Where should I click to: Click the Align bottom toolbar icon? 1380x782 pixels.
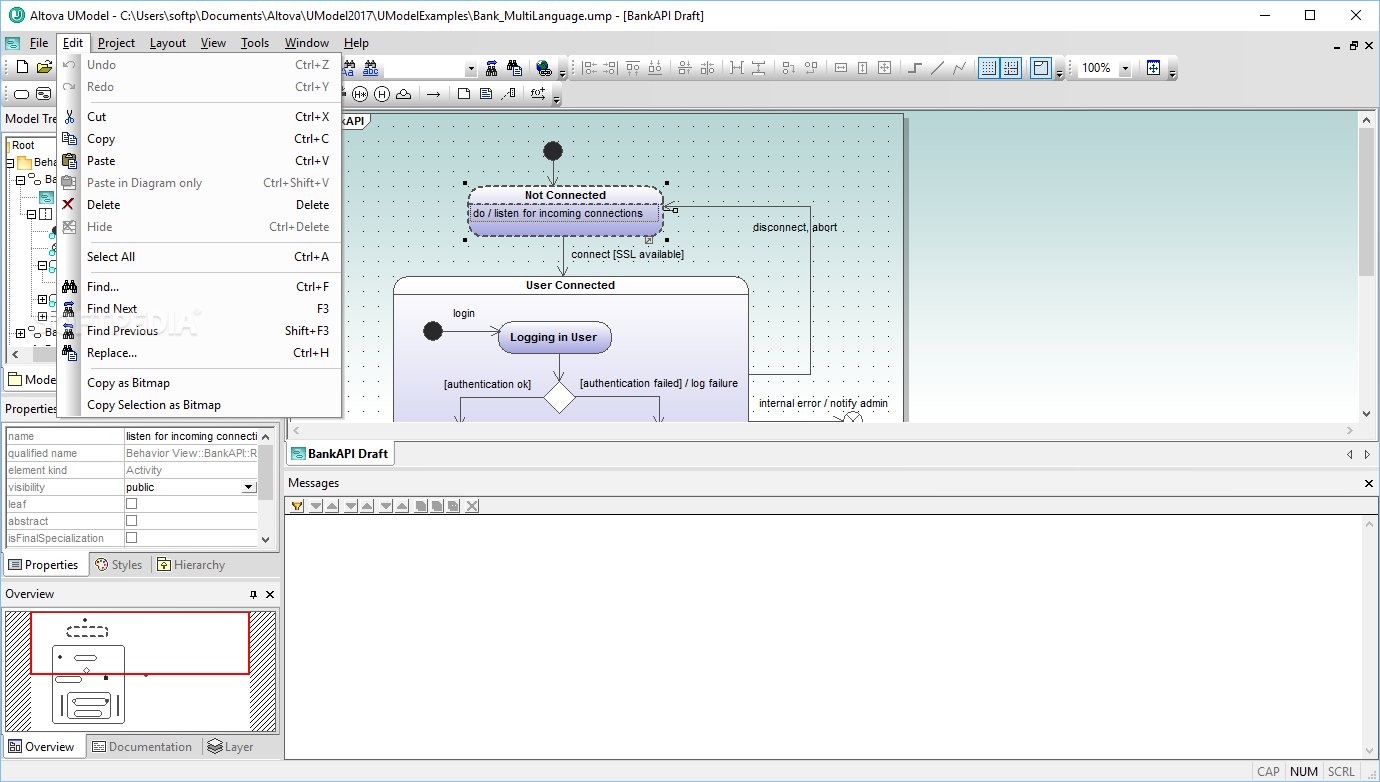click(655, 68)
